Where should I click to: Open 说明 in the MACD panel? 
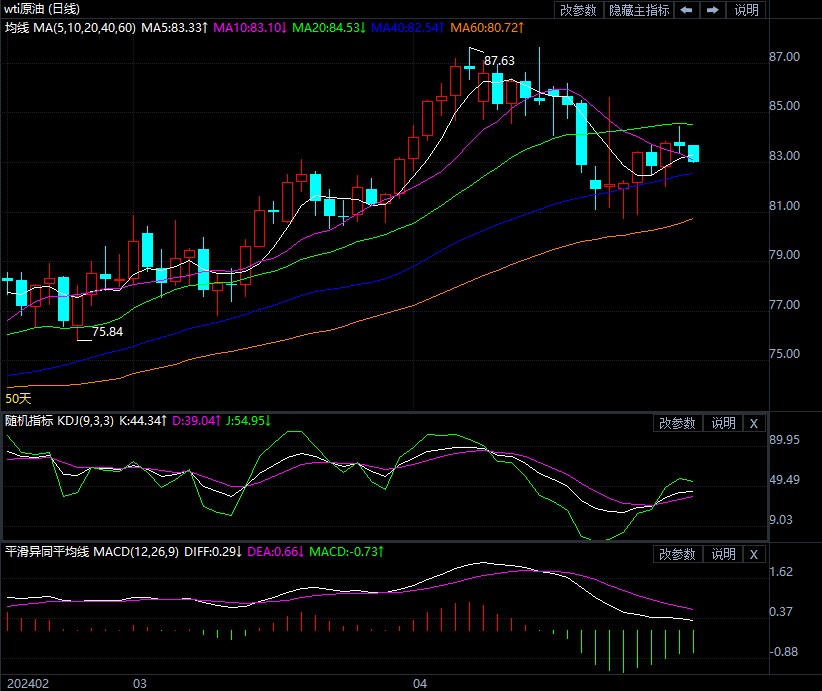[723, 554]
